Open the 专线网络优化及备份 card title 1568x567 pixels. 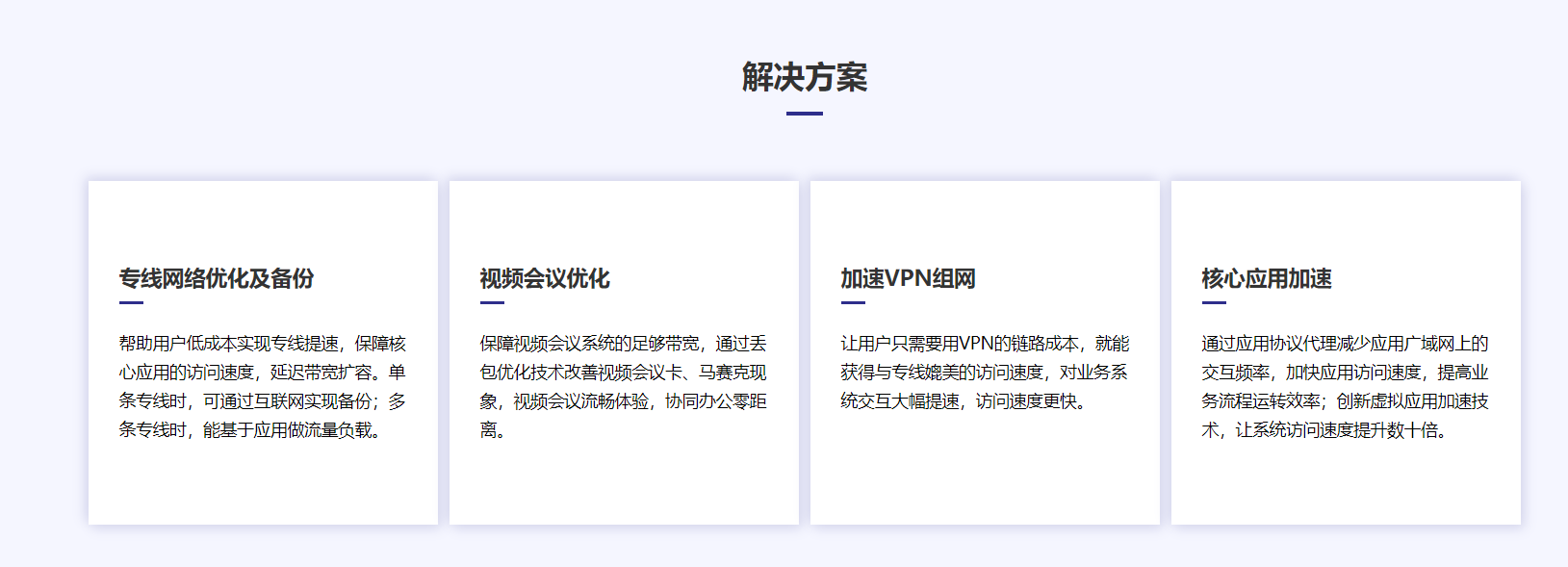point(217,279)
